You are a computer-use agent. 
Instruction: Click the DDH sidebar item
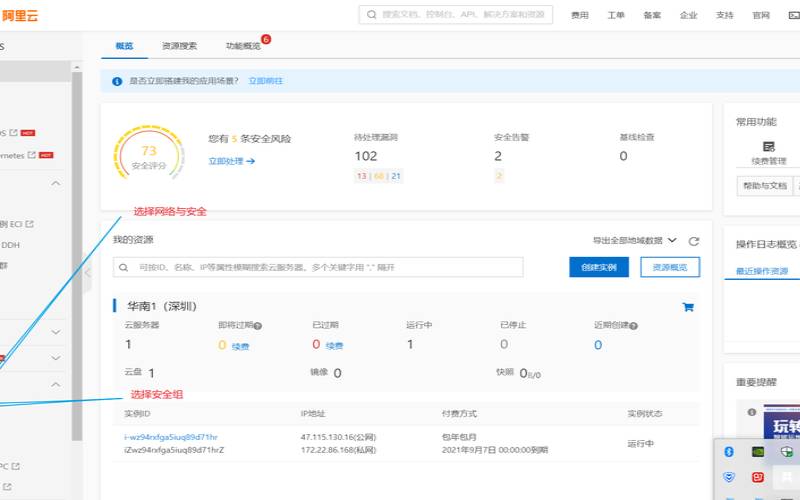pyautogui.click(x=10, y=245)
